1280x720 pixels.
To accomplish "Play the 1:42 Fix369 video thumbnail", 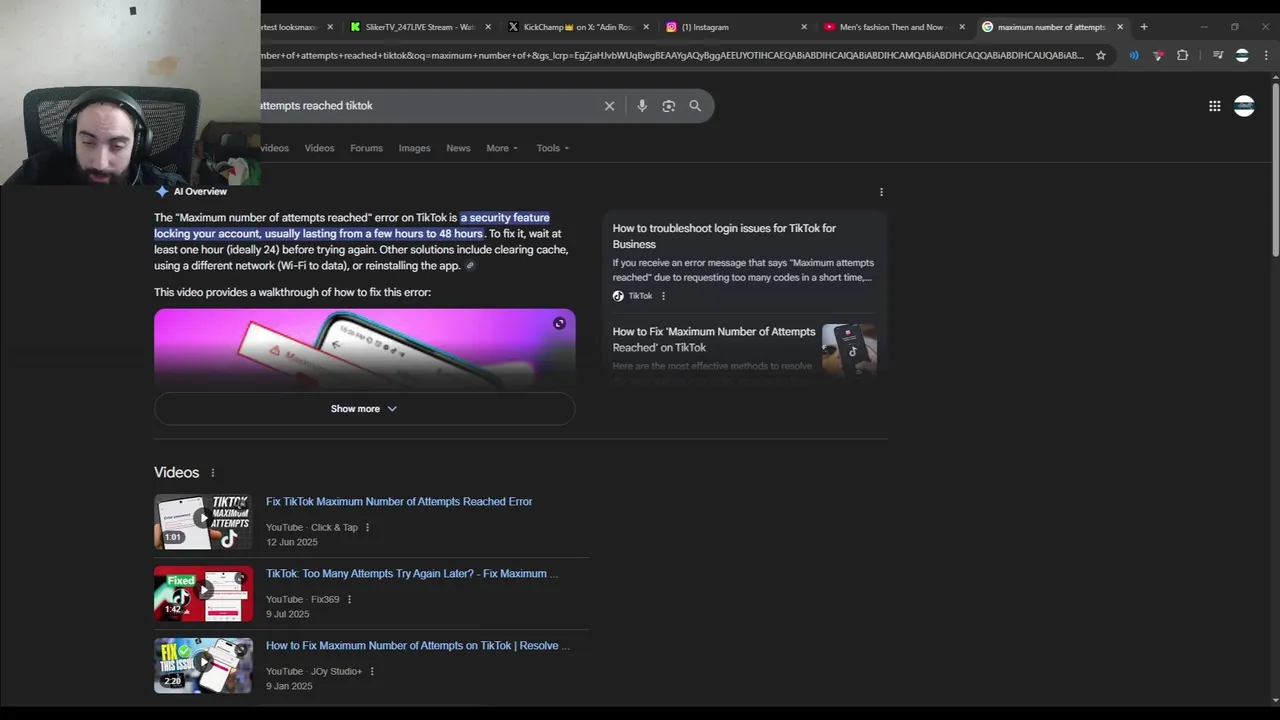I will point(203,593).
